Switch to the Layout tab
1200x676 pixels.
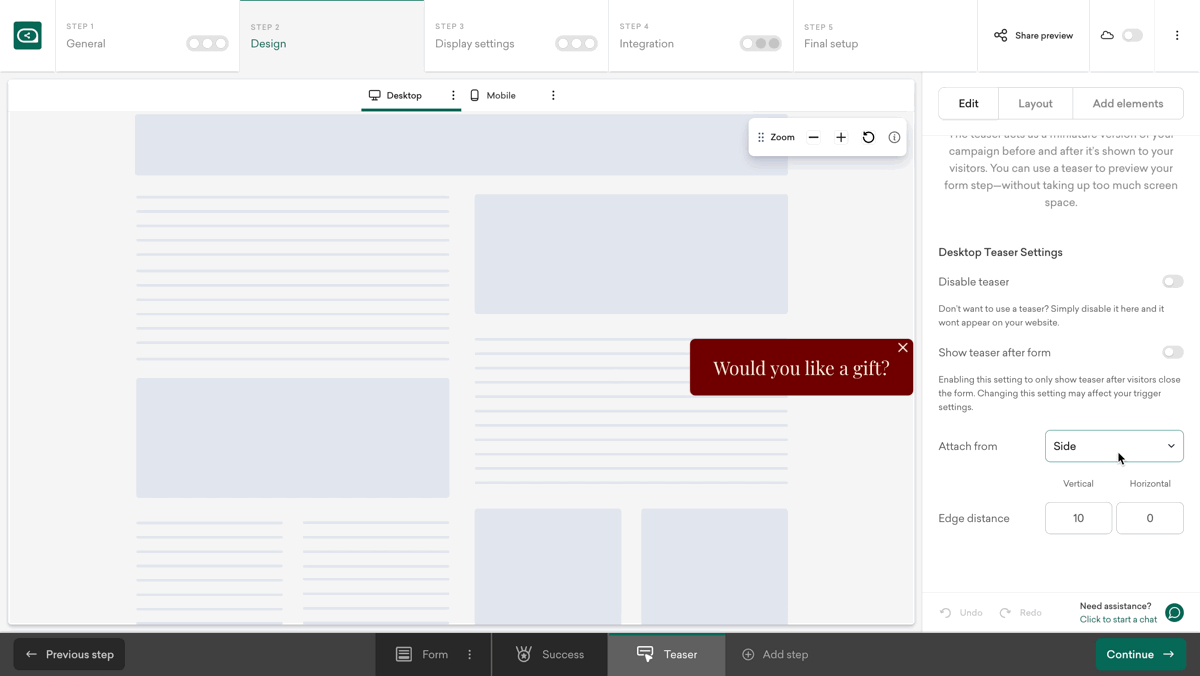tap(1035, 103)
